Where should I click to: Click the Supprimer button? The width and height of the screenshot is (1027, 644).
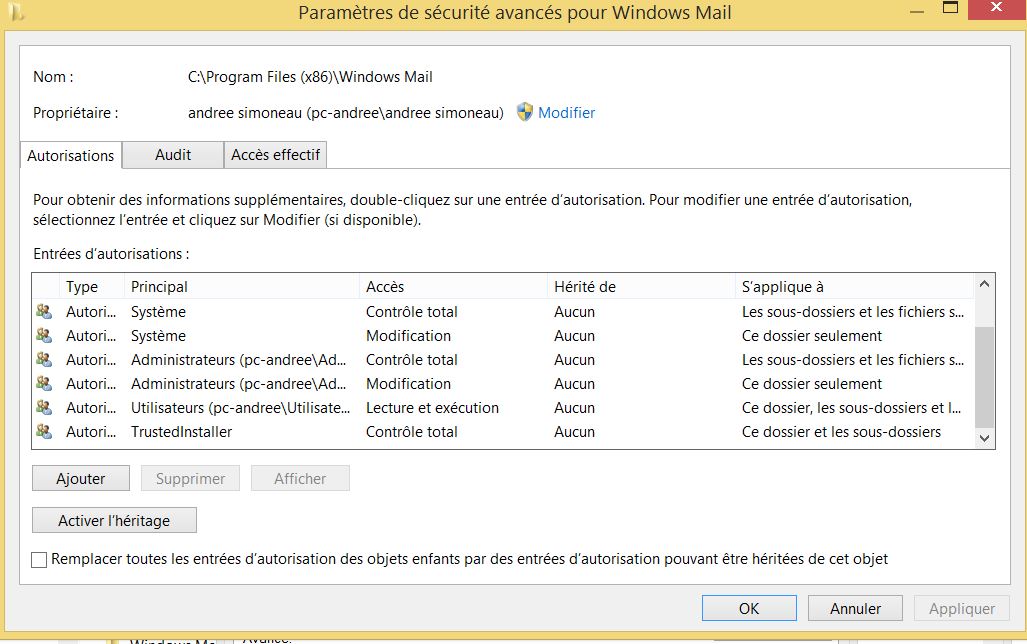tap(191, 478)
